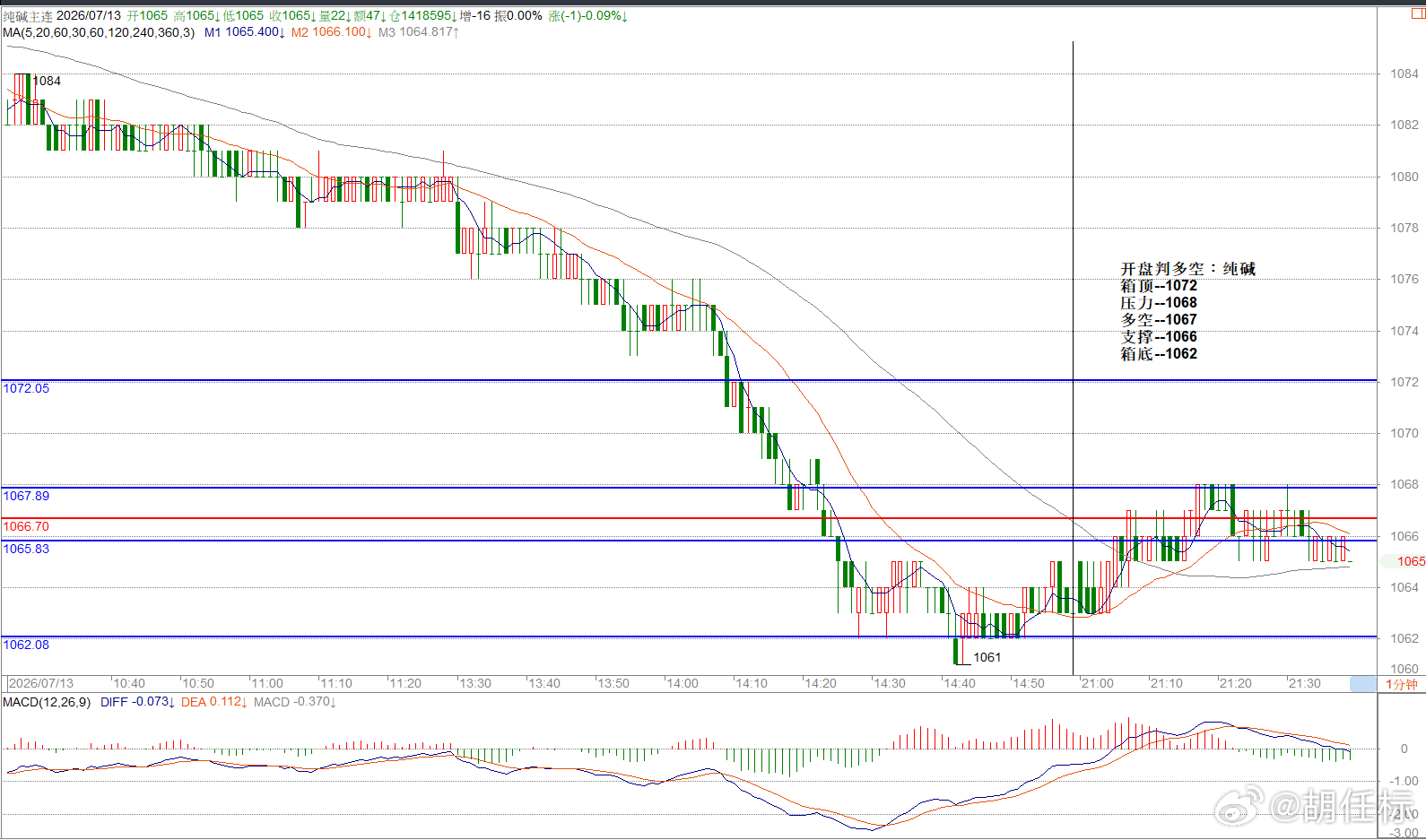Viewport: 1426px width, 840px height.
Task: Click the -1.00 MACD axis label
Action: point(1405,781)
